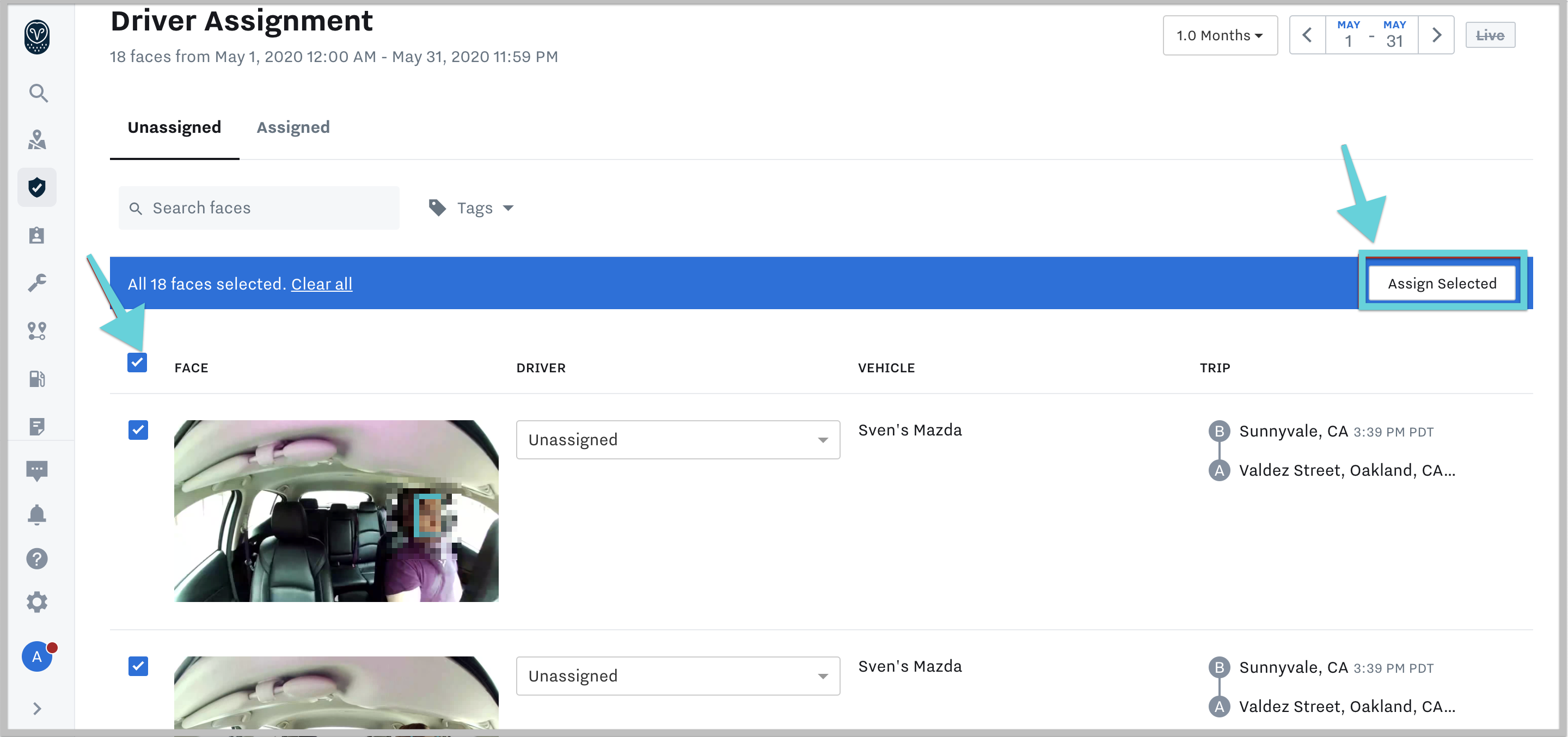Open the messages chat bubble icon
This screenshot has width=1568, height=737.
click(37, 470)
